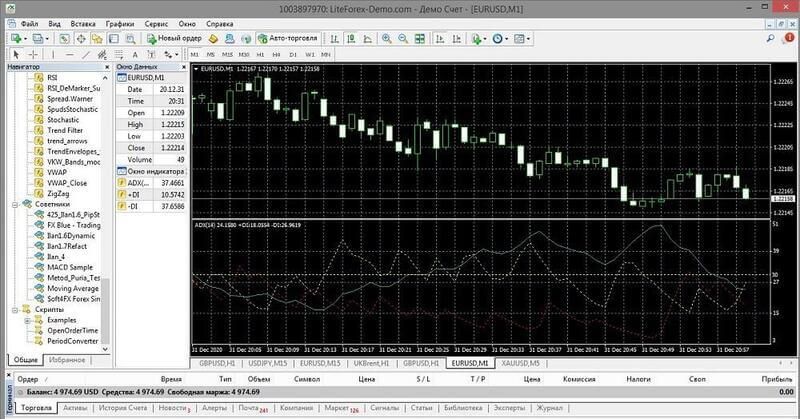Image resolution: width=800 pixels, height=419 pixels.
Task: Click the new chart icon
Action: point(17,38)
